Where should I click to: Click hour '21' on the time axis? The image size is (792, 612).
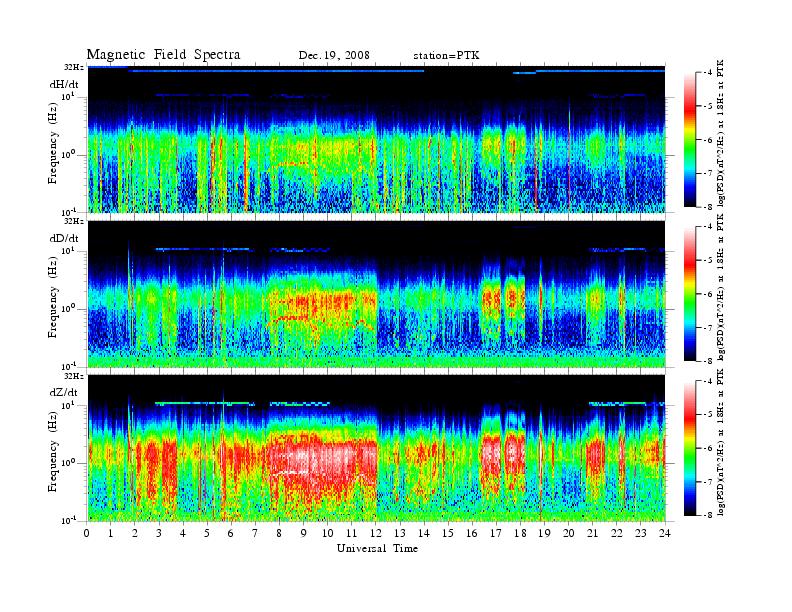coord(592,533)
